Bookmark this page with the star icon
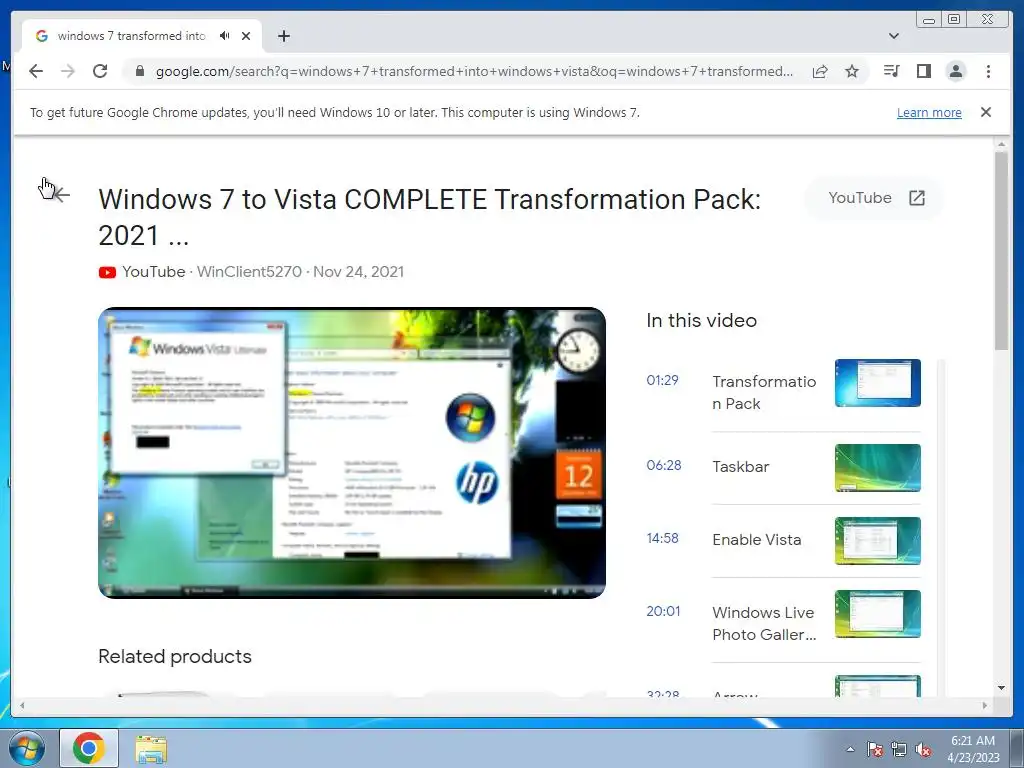The width and height of the screenshot is (1024, 768). (852, 71)
